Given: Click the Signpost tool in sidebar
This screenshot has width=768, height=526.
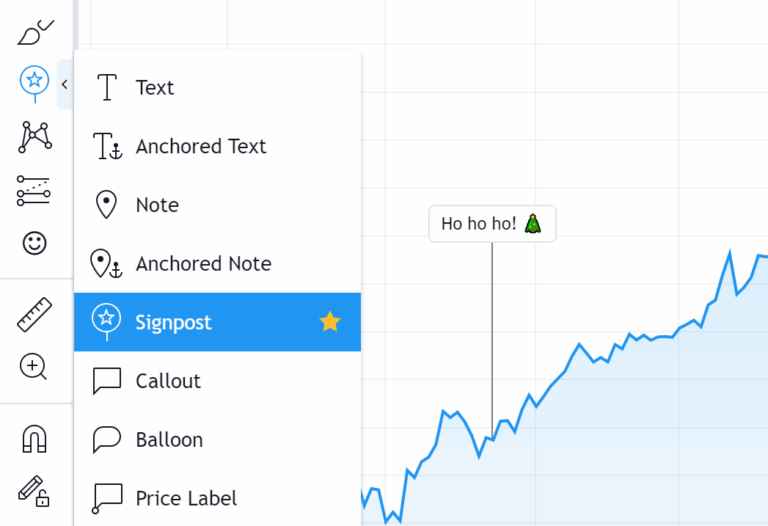Looking at the screenshot, I should point(35,82).
